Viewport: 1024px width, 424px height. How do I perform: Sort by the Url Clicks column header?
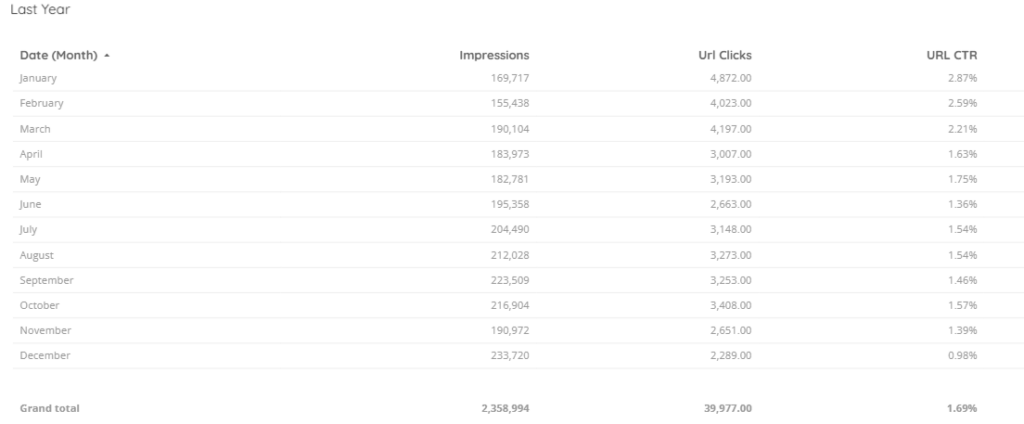pos(724,55)
